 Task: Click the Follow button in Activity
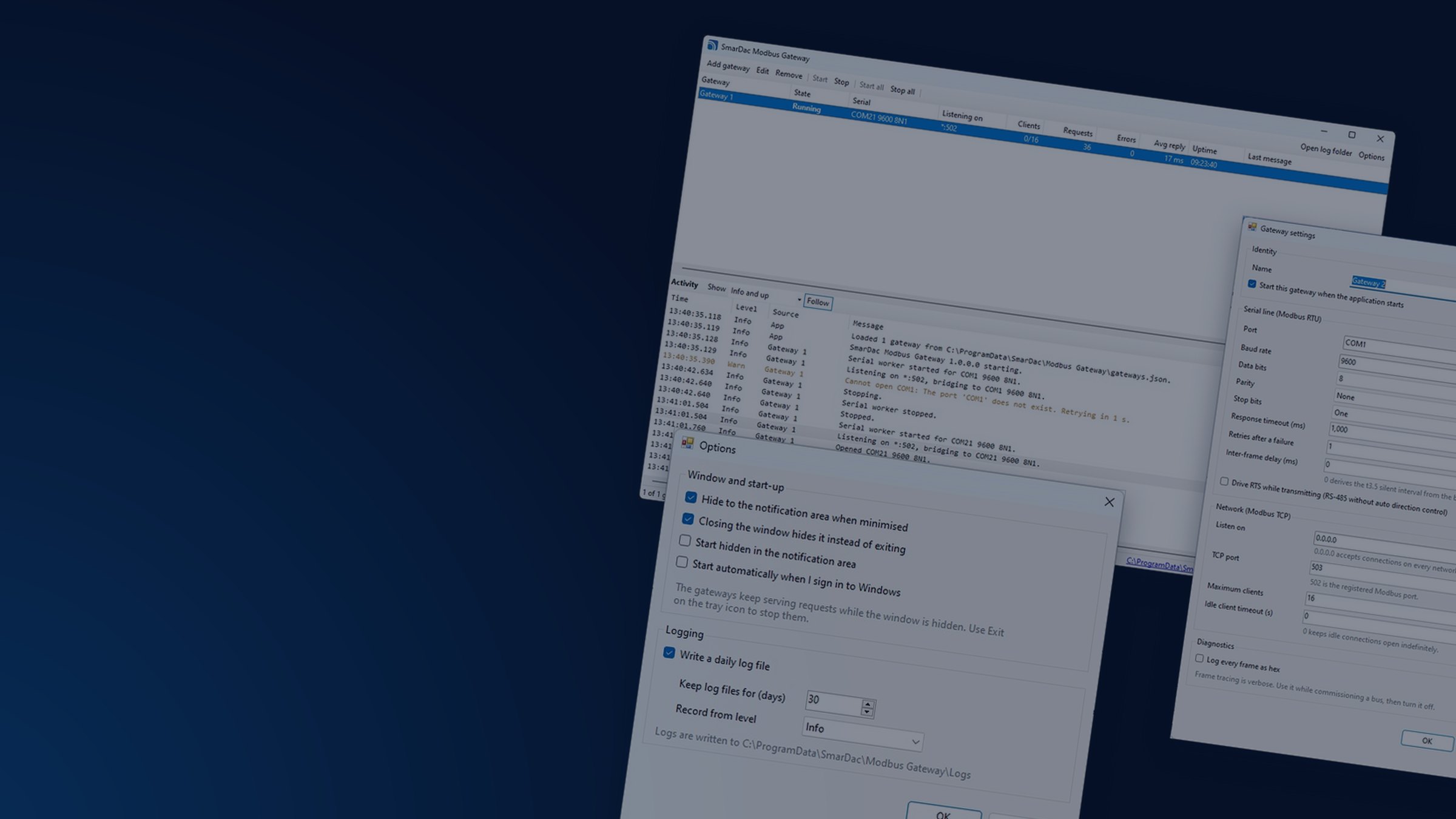click(818, 302)
